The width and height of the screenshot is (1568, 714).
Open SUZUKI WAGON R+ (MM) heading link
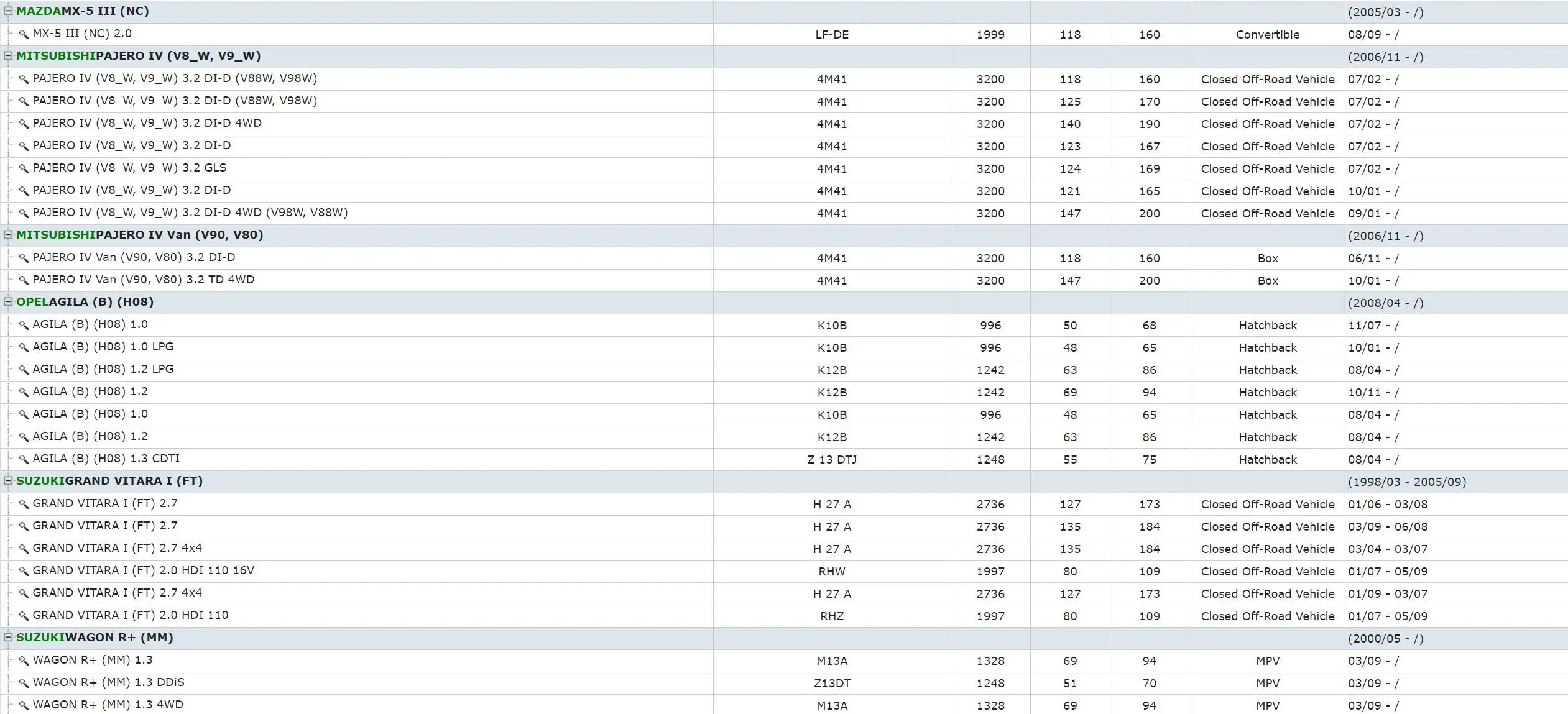coord(95,638)
